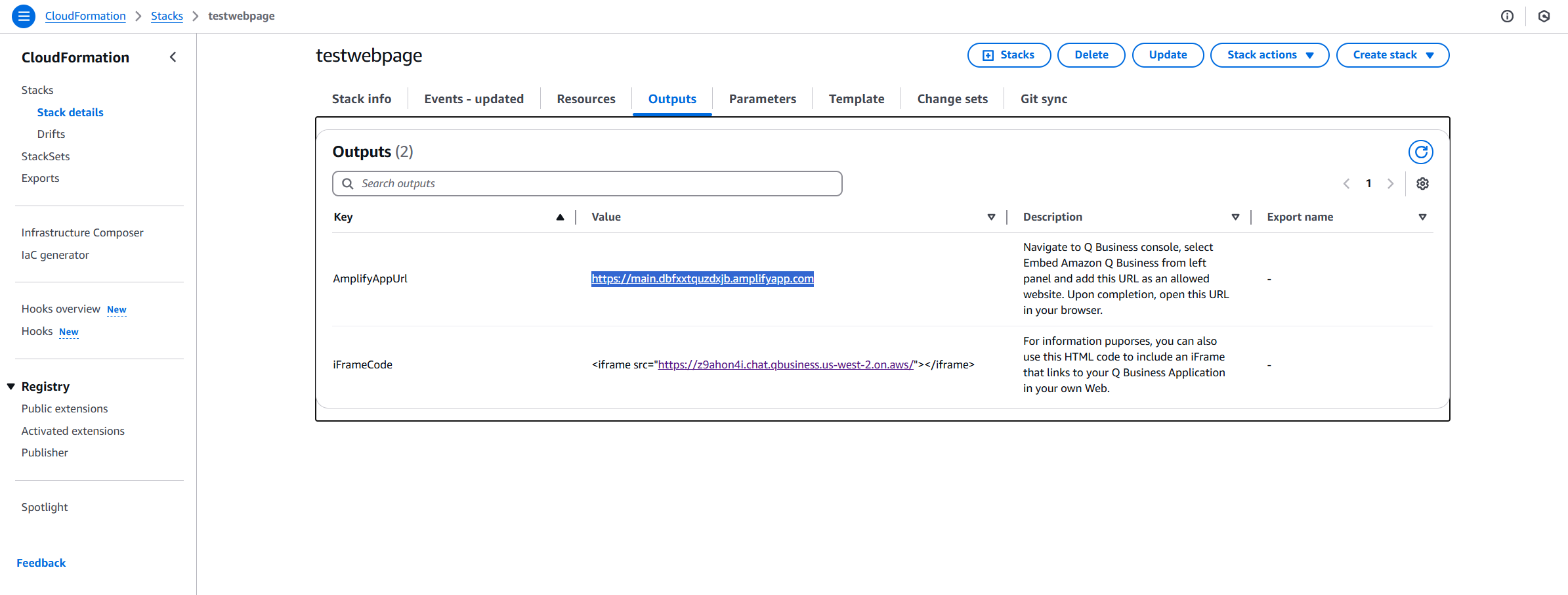Click the testwebpage stack title

pos(369,56)
